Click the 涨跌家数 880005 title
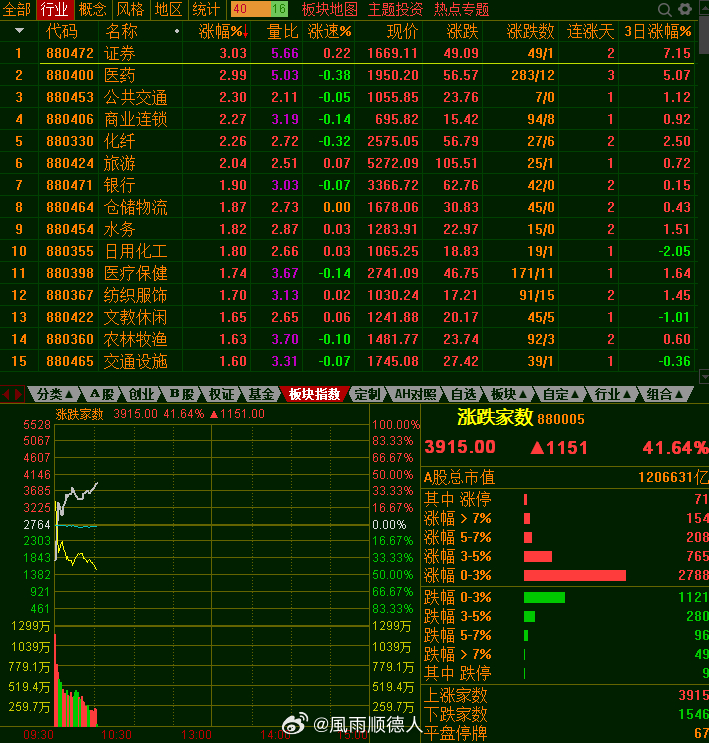The width and height of the screenshot is (709, 743). 520,418
